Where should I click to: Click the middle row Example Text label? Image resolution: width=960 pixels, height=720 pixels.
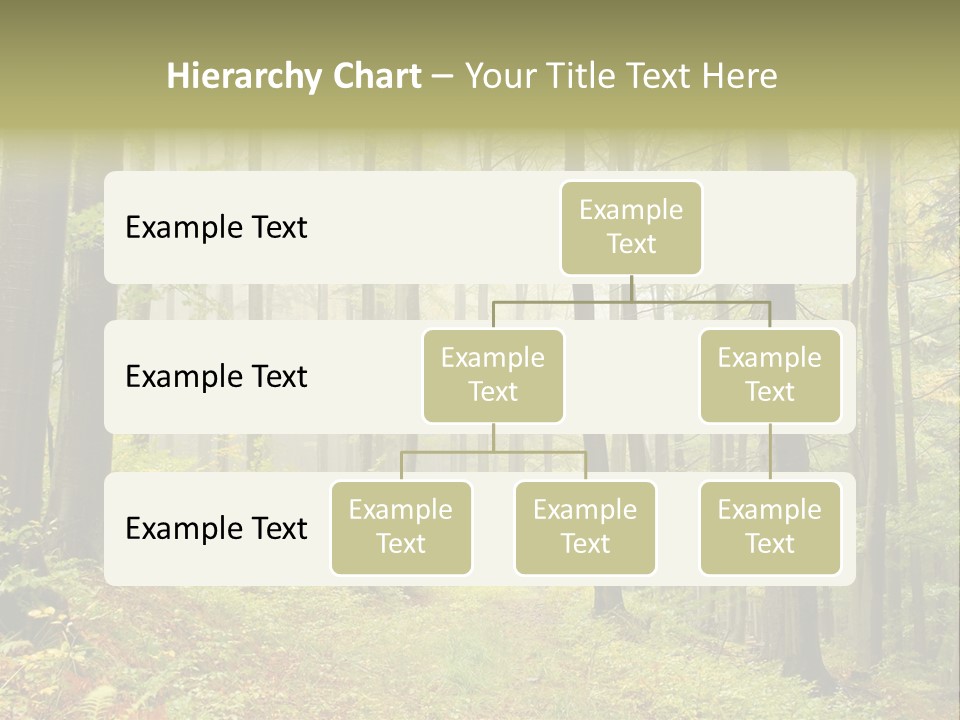pyautogui.click(x=215, y=377)
